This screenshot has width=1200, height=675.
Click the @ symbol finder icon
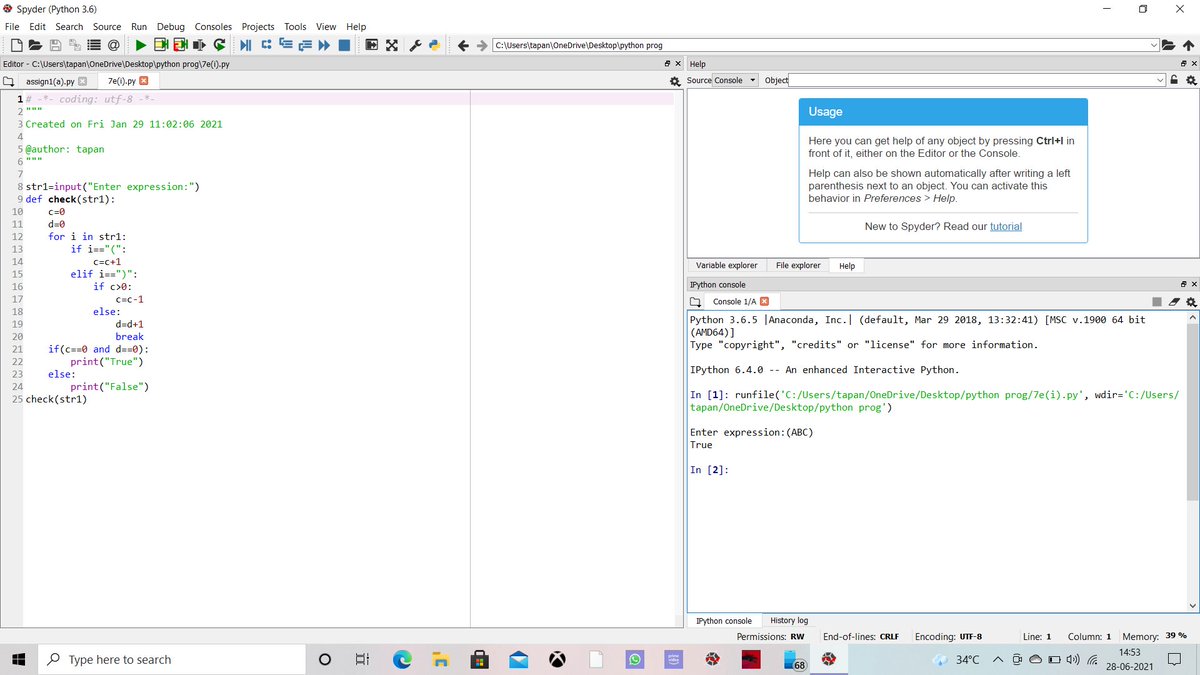click(x=114, y=45)
